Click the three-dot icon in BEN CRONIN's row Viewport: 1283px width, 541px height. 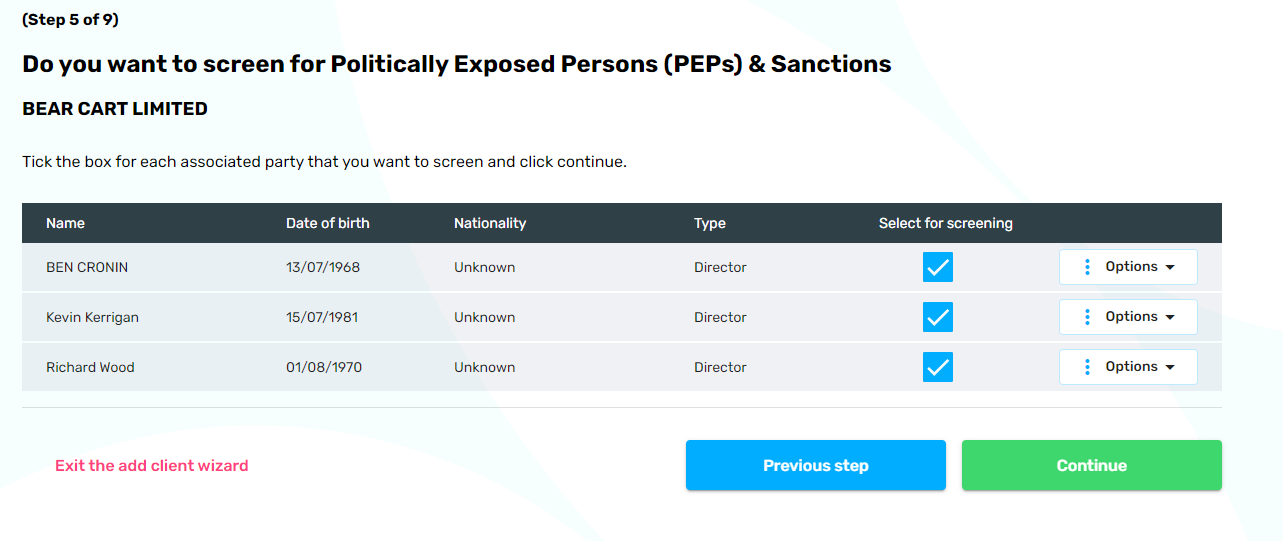1087,267
